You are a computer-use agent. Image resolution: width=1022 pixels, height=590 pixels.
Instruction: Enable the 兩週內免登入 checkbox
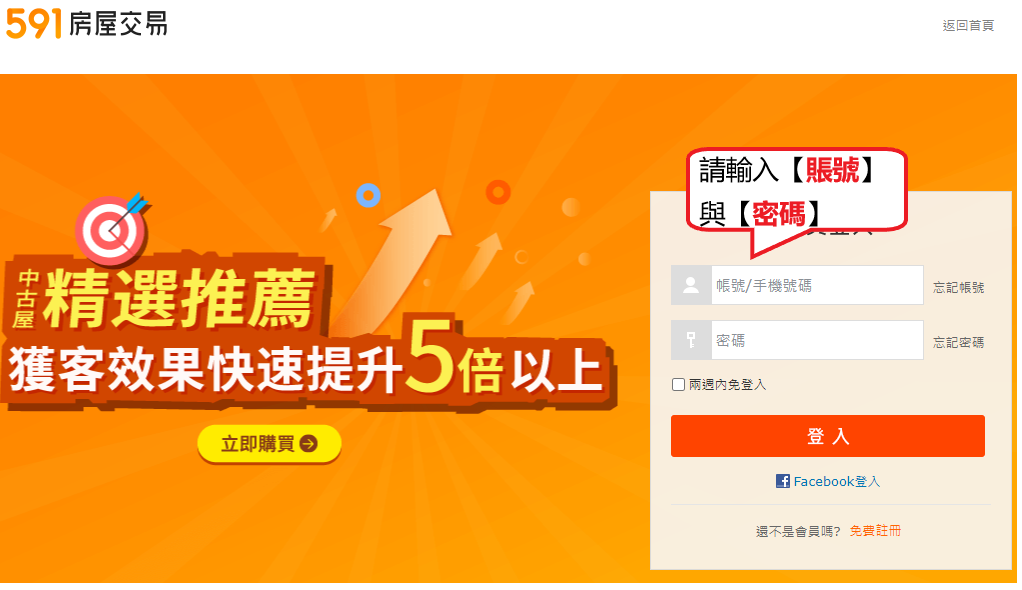(679, 385)
